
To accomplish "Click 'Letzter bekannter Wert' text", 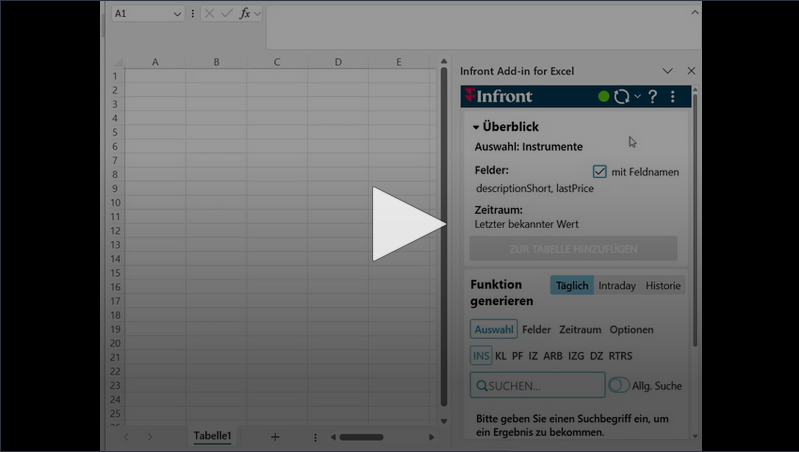I will coord(526,224).
